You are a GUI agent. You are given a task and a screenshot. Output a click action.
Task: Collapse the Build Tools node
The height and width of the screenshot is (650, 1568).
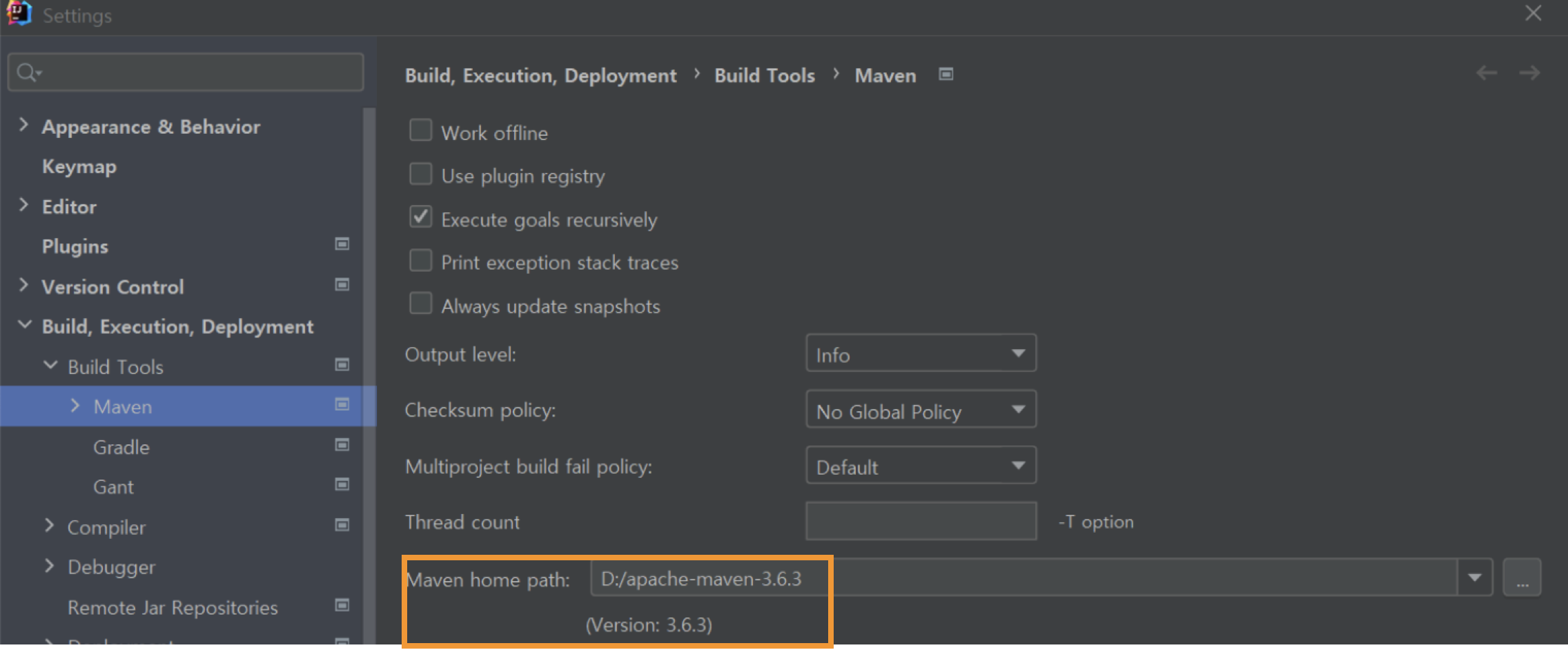click(x=50, y=365)
